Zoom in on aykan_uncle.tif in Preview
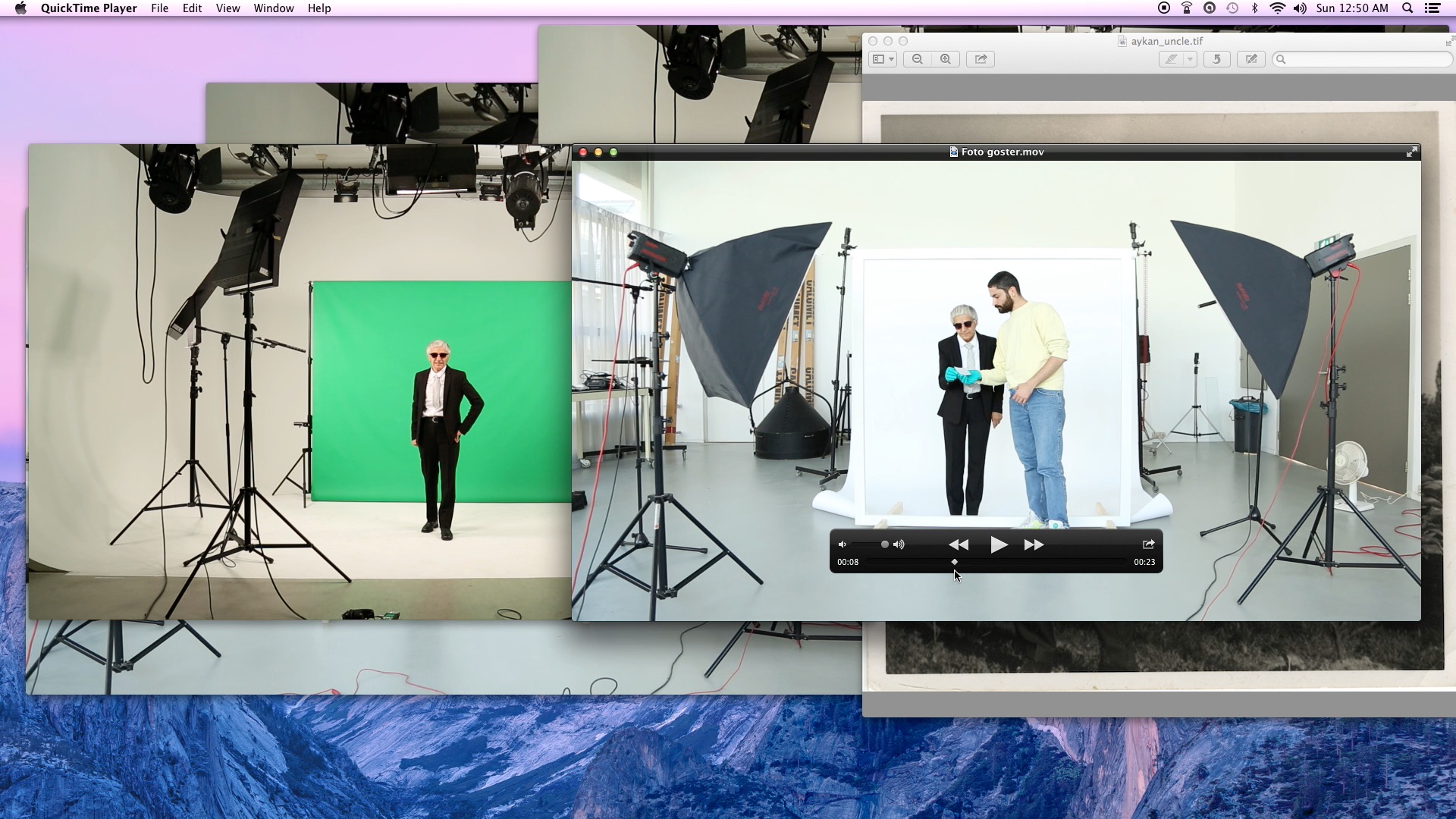Viewport: 1456px width, 819px height. tap(946, 59)
